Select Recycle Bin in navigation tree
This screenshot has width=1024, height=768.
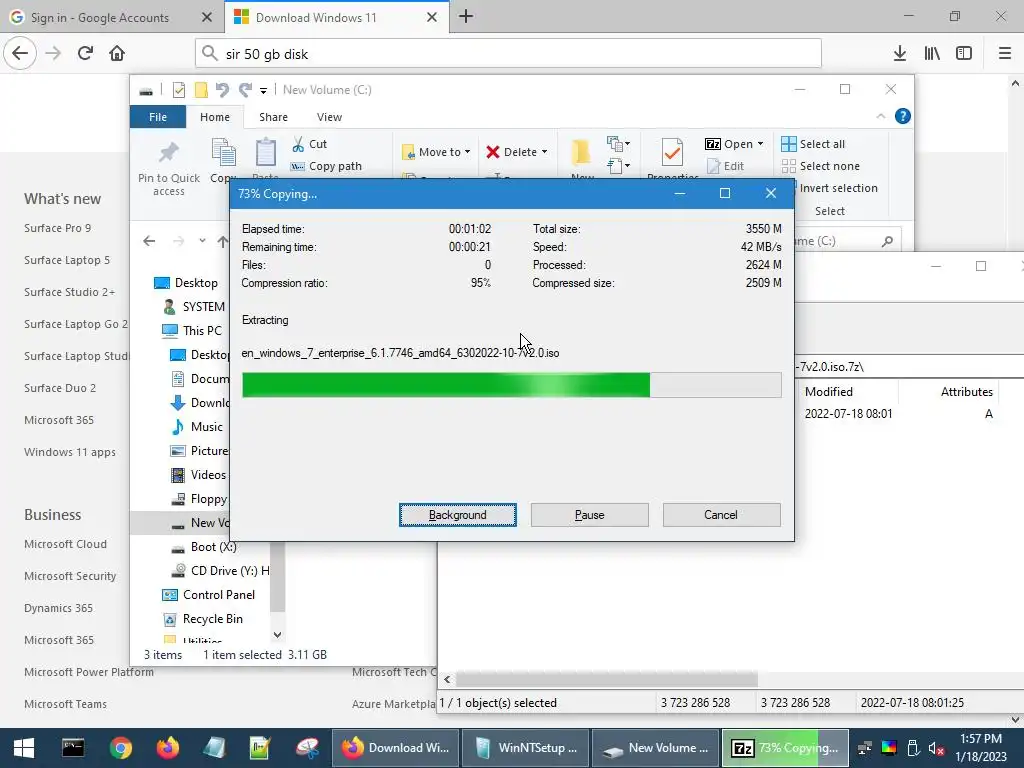202,618
